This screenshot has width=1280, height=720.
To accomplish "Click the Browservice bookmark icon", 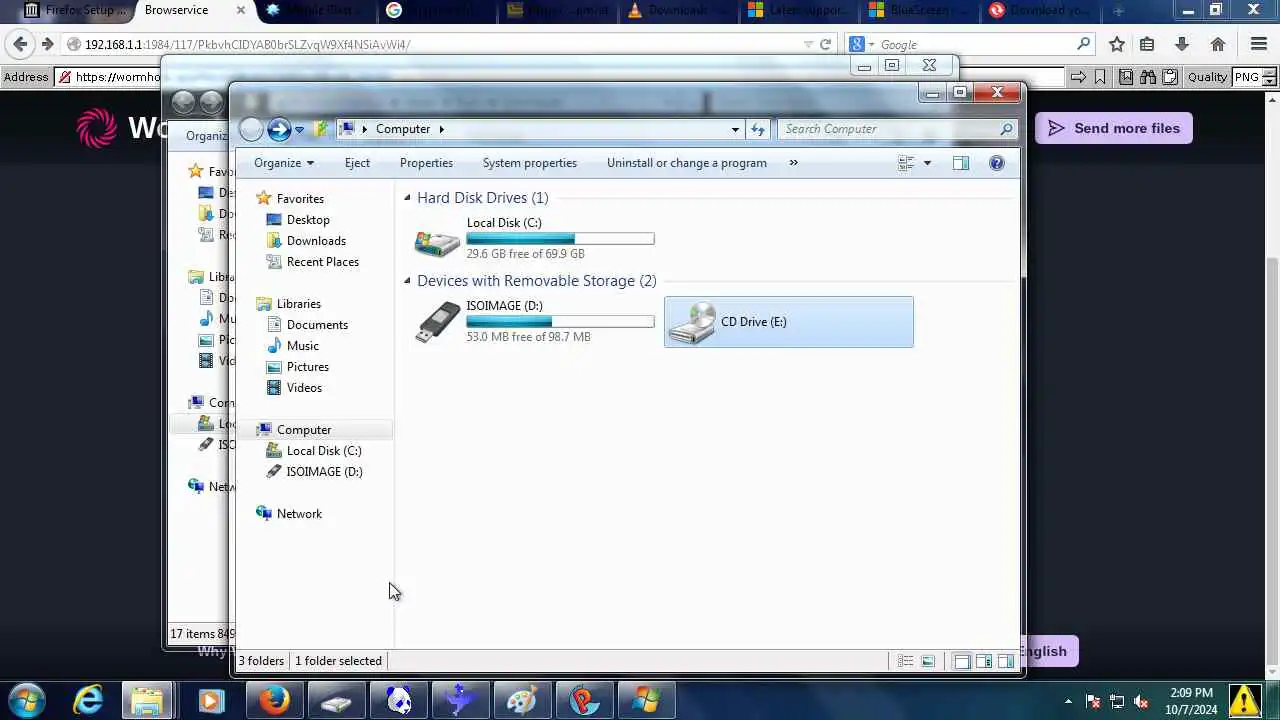I will pos(1100,77).
